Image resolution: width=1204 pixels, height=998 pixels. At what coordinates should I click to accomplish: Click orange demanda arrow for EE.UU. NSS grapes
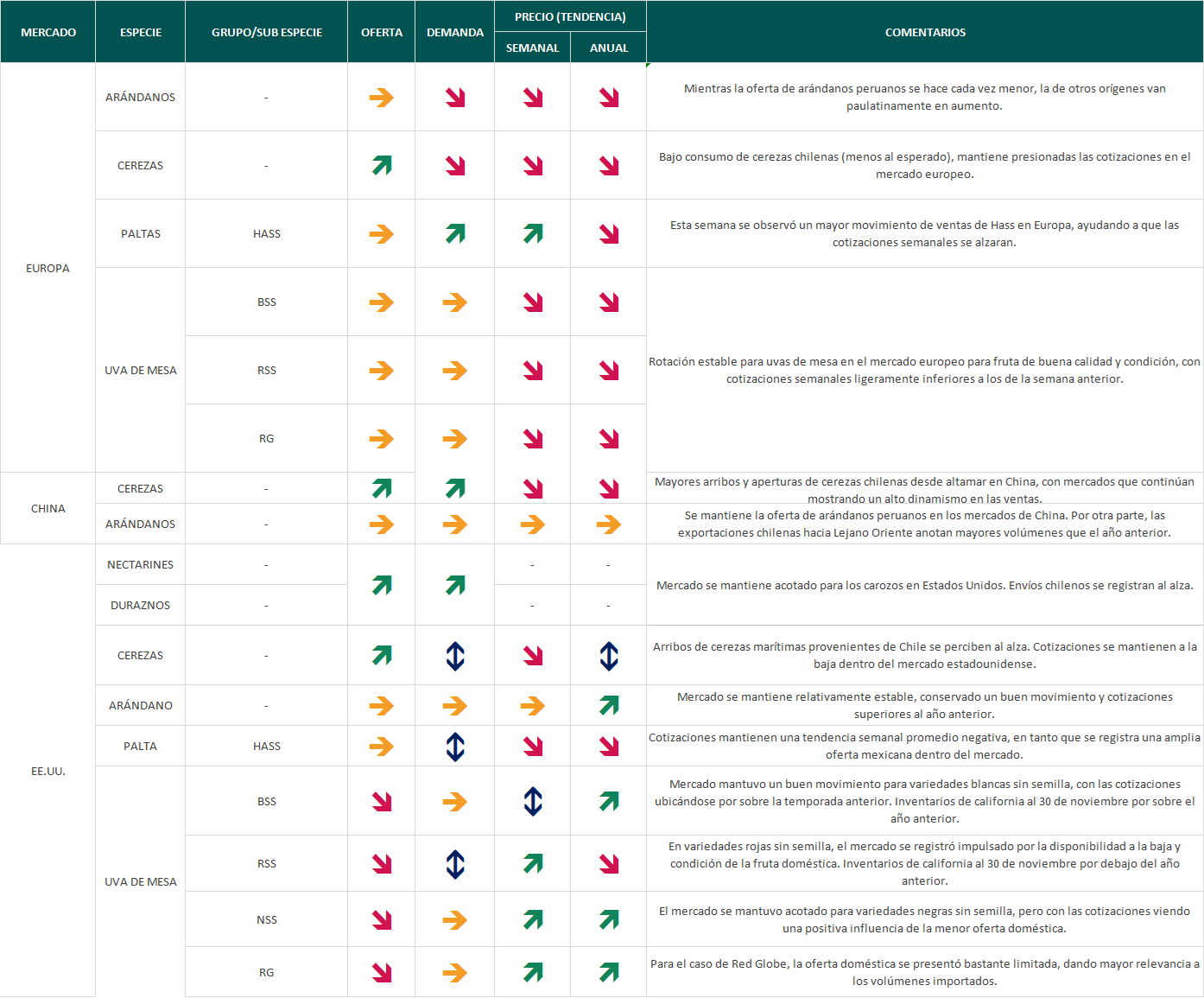pos(455,920)
